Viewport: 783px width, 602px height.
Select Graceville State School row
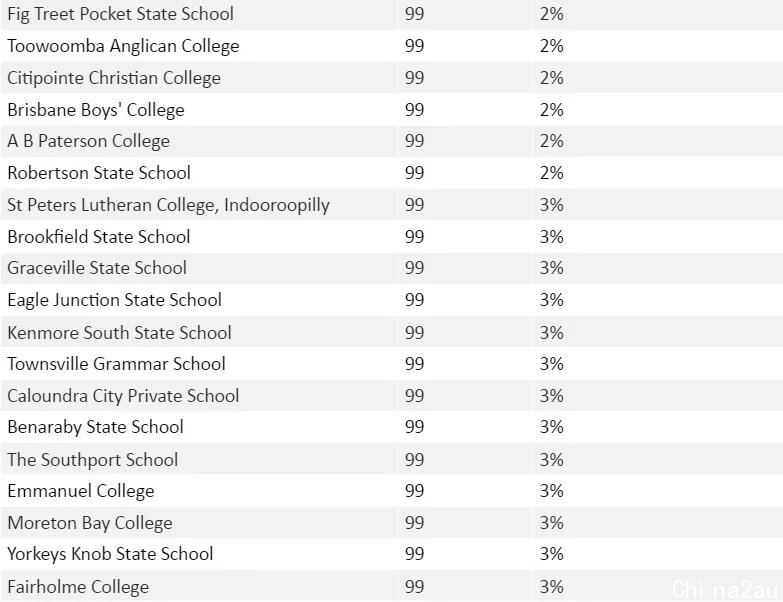click(x=392, y=268)
